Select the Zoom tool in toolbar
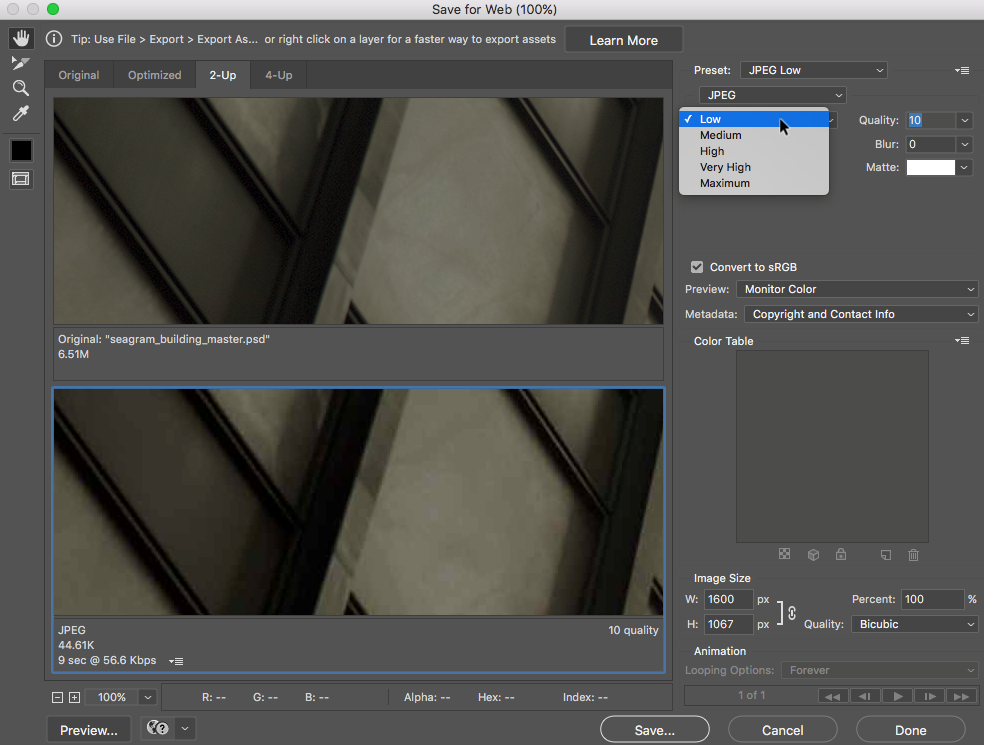The width and height of the screenshot is (984, 745). 21,88
